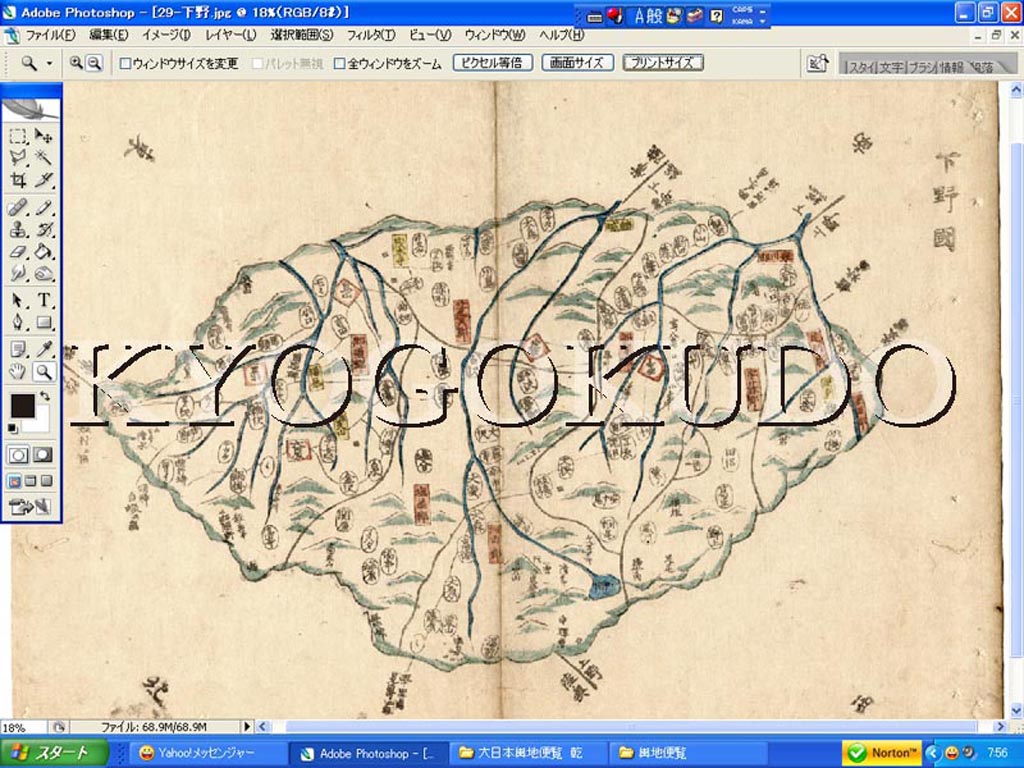Open the 選択範囲 menu

pyautogui.click(x=302, y=35)
